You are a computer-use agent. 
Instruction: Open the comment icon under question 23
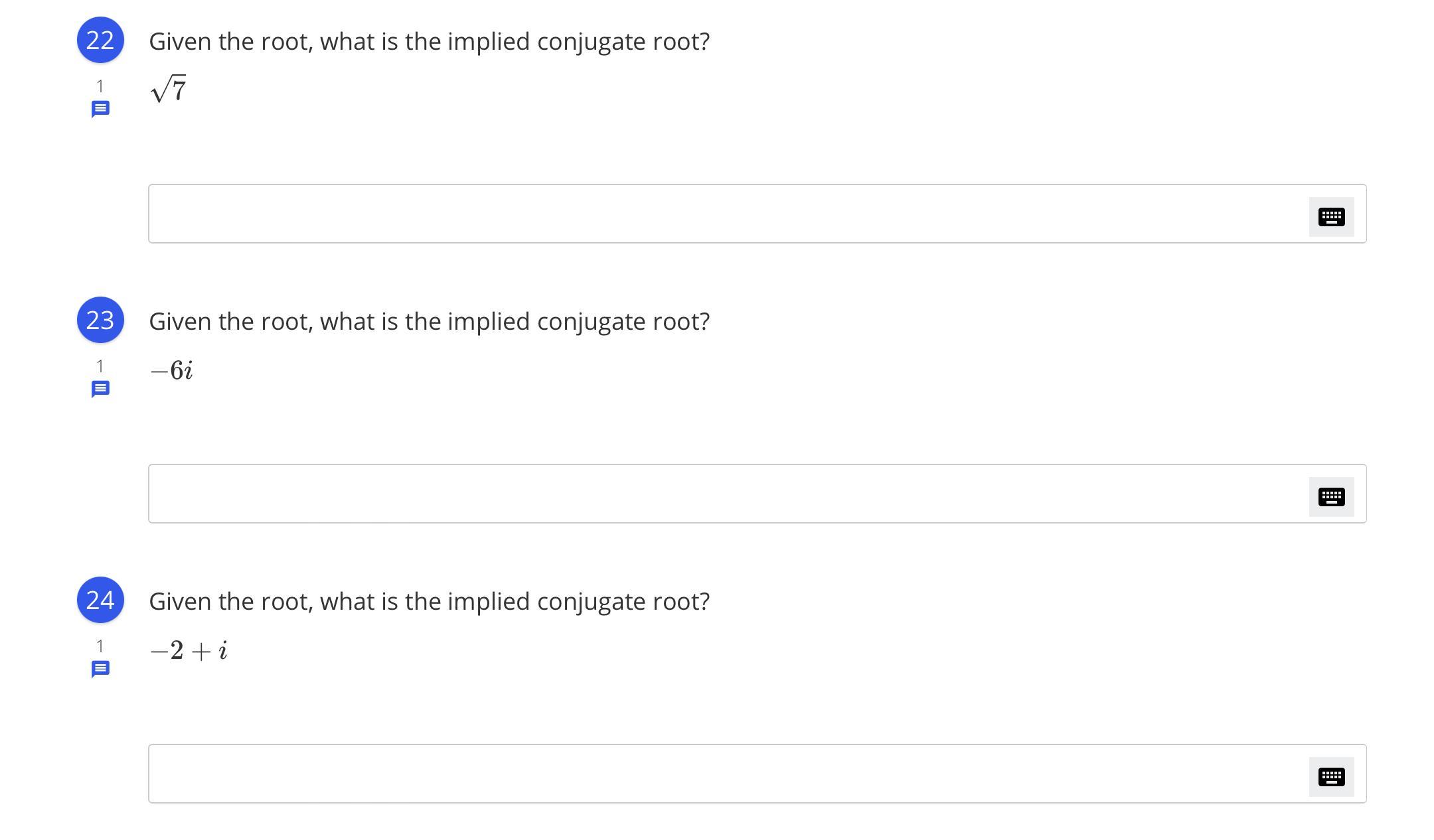click(100, 389)
